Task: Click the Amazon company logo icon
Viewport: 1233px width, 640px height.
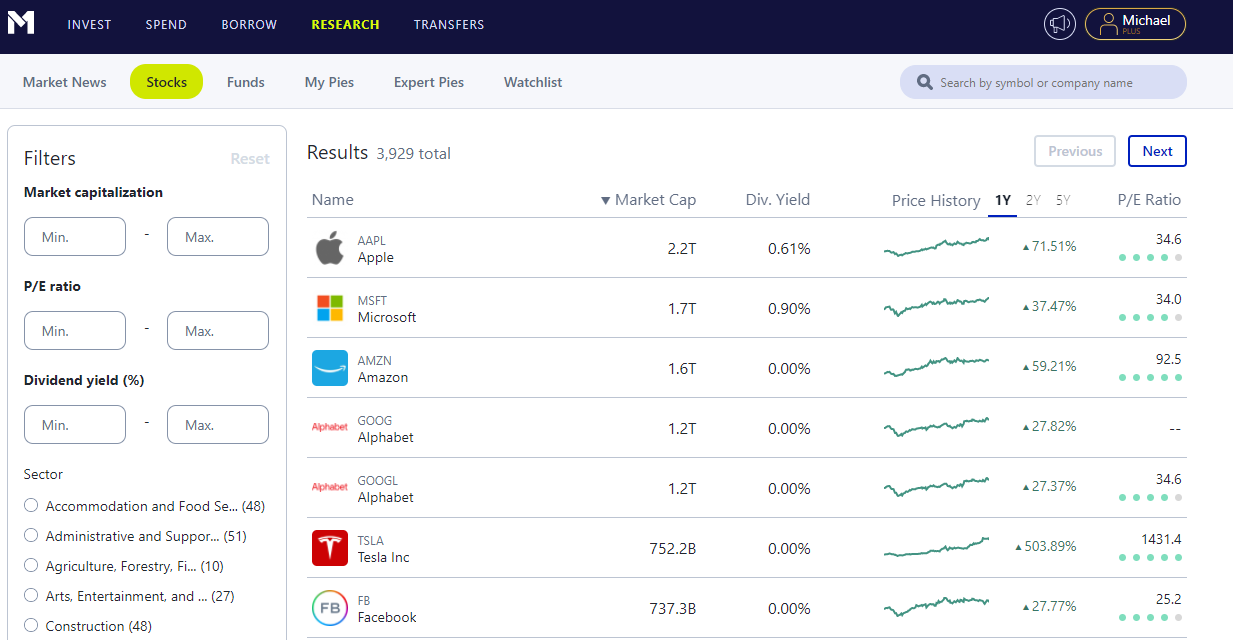Action: tap(330, 368)
